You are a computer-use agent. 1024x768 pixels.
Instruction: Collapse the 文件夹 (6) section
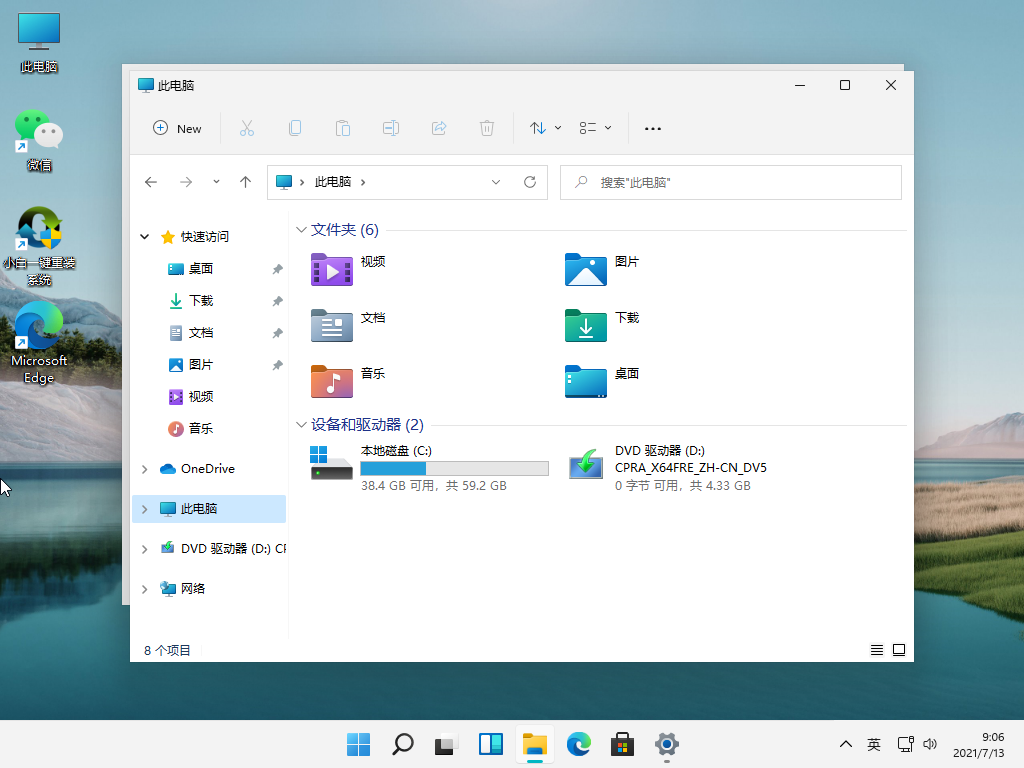[301, 229]
